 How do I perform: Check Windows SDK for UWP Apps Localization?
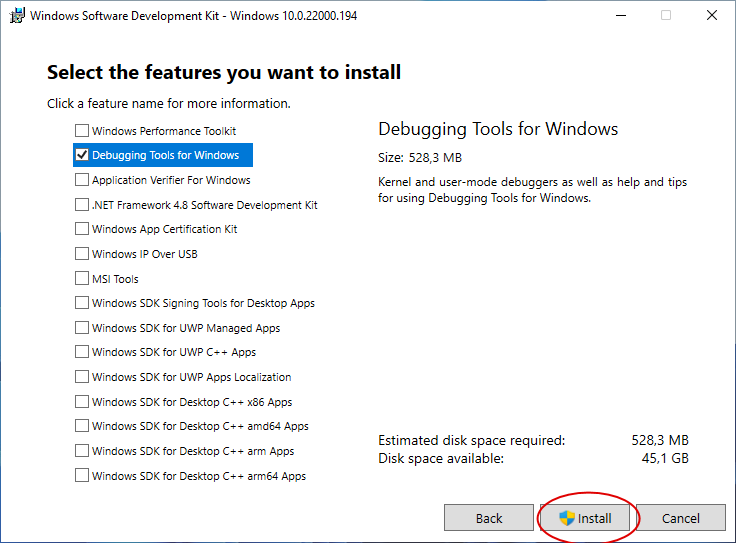click(82, 377)
